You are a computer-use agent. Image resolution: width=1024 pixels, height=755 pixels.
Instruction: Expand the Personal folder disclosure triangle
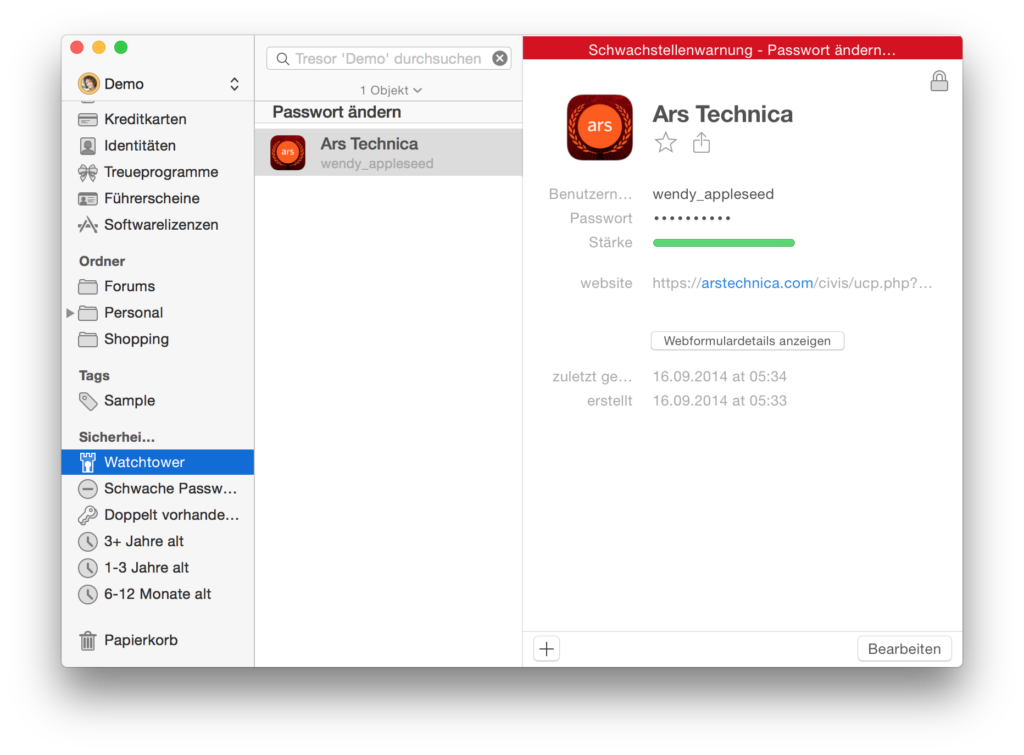click(x=70, y=313)
